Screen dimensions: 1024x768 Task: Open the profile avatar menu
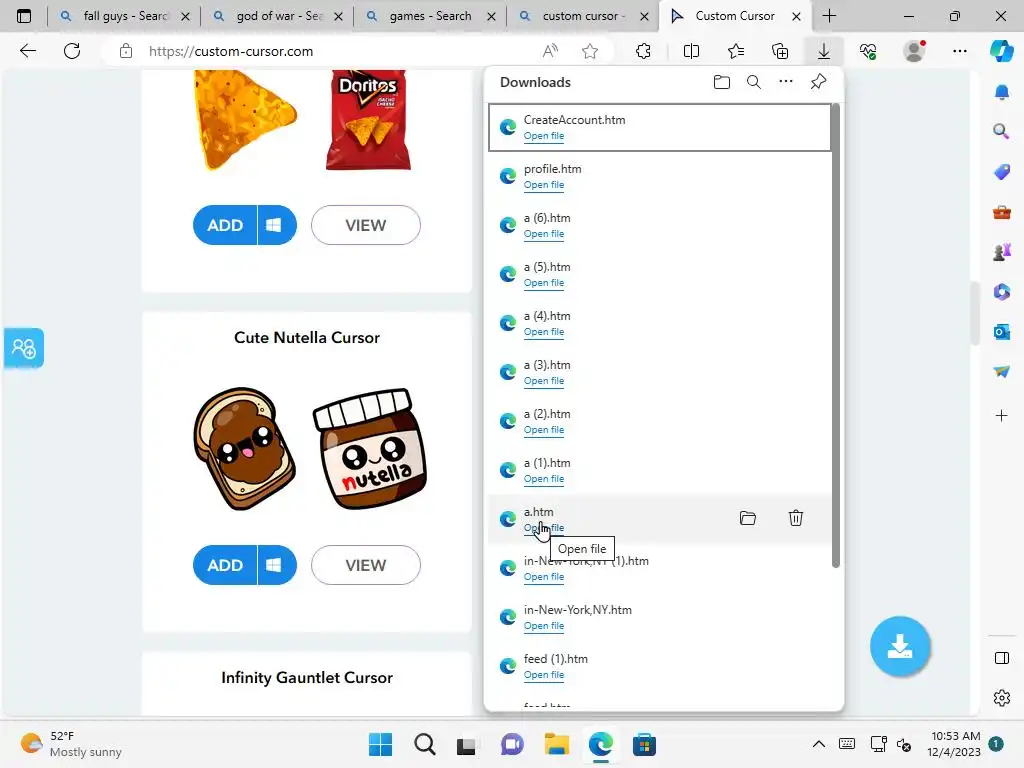point(914,51)
